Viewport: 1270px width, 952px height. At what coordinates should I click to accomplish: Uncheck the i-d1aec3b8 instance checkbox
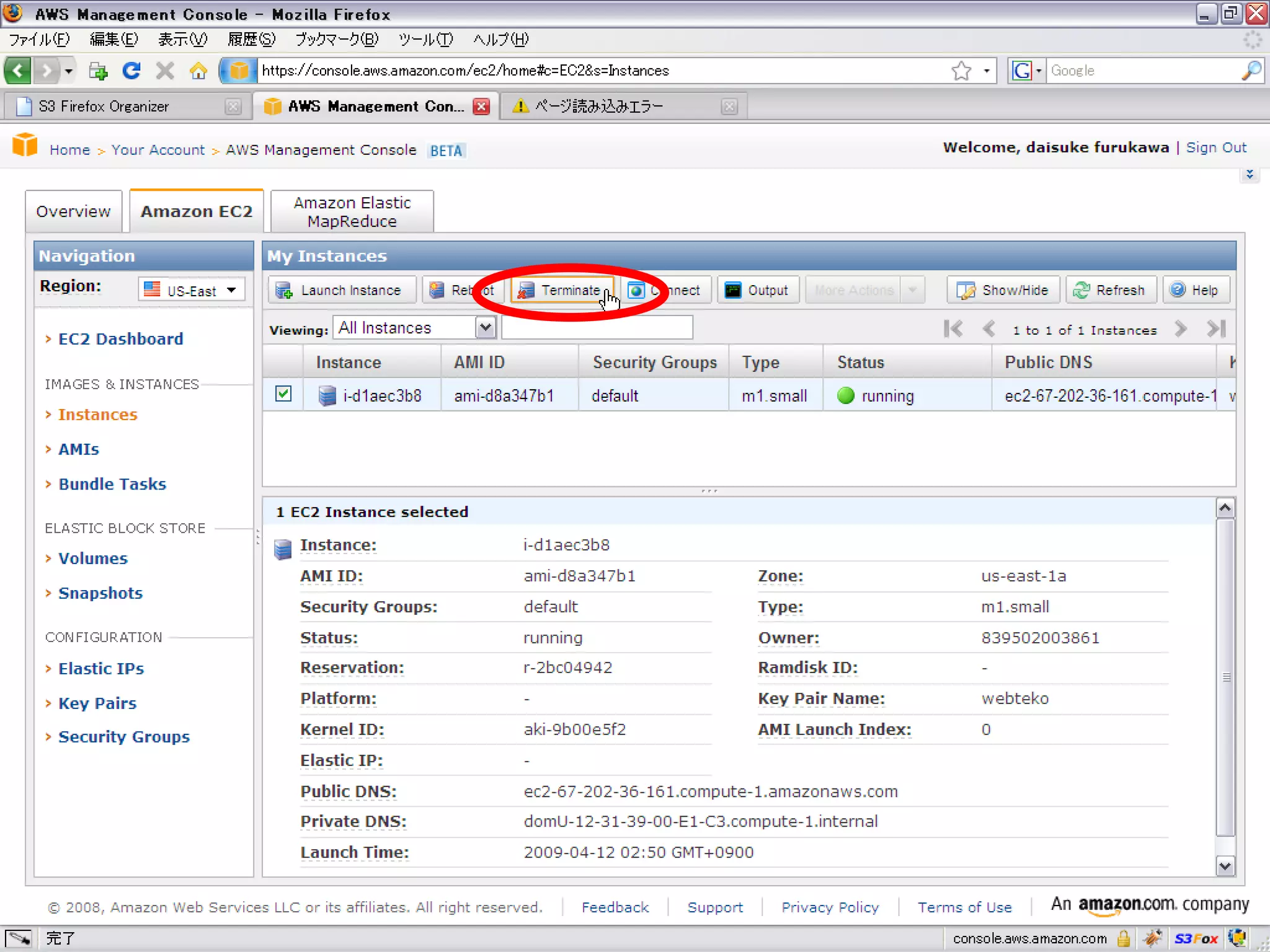tap(283, 394)
